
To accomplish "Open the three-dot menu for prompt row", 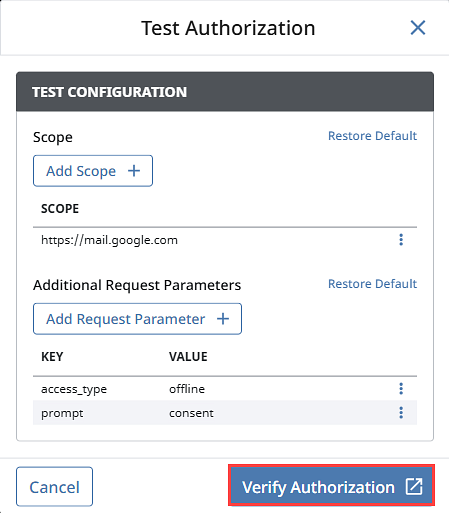I will [x=401, y=413].
